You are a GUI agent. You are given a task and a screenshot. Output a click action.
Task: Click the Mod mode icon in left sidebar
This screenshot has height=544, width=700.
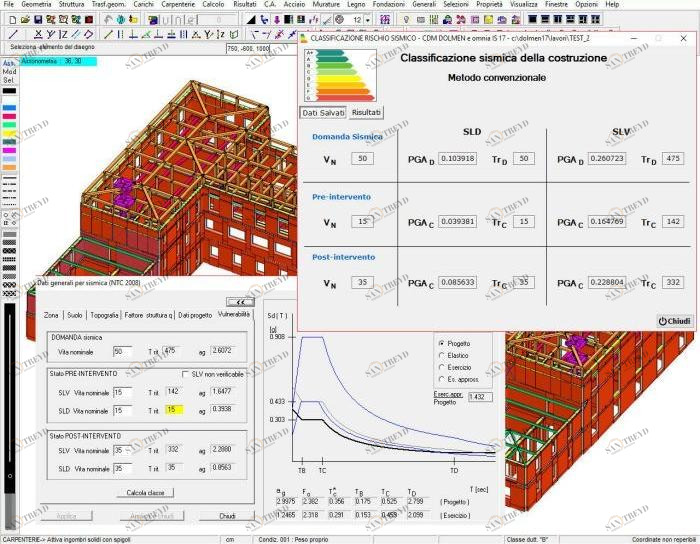click(x=10, y=72)
